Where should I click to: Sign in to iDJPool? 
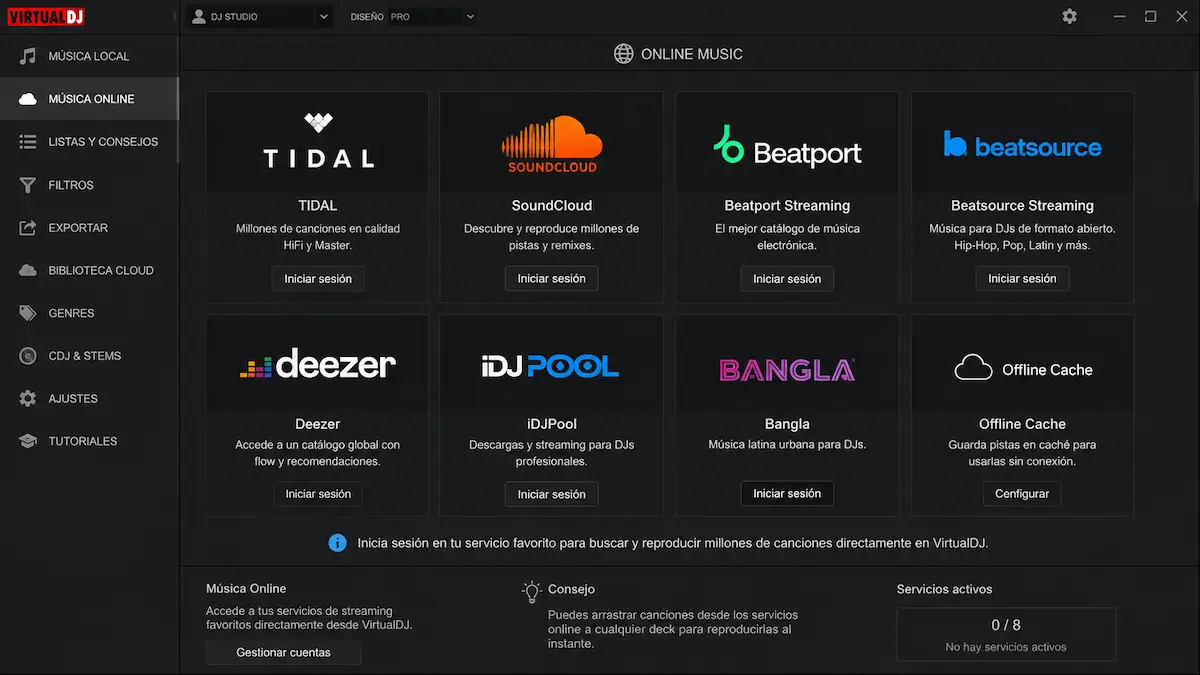pos(551,494)
